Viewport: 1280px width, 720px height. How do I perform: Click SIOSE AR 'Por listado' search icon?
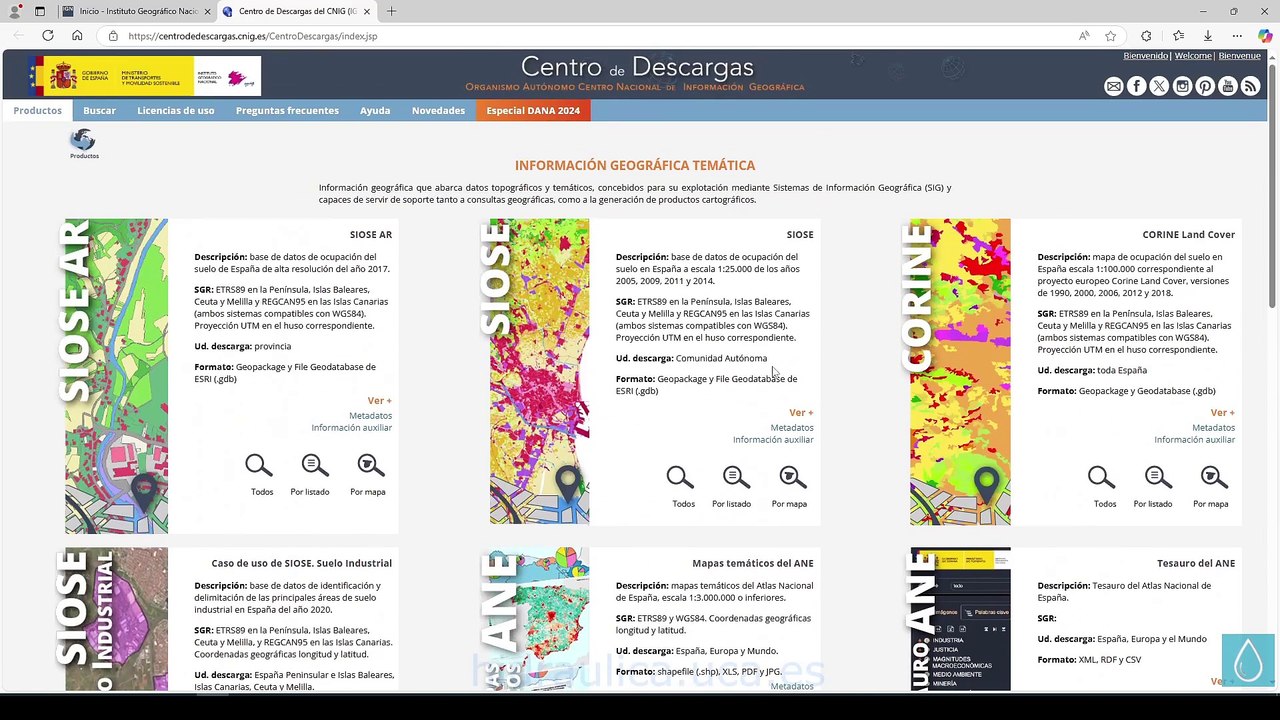pyautogui.click(x=315, y=466)
